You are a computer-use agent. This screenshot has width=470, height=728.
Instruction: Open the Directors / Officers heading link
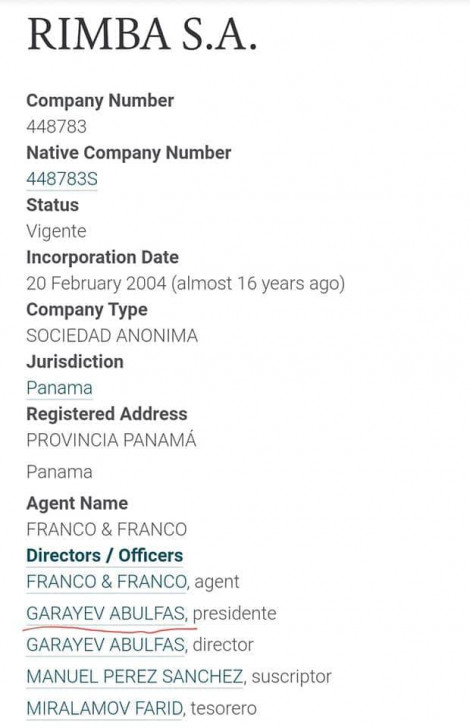pyautogui.click(x=104, y=555)
